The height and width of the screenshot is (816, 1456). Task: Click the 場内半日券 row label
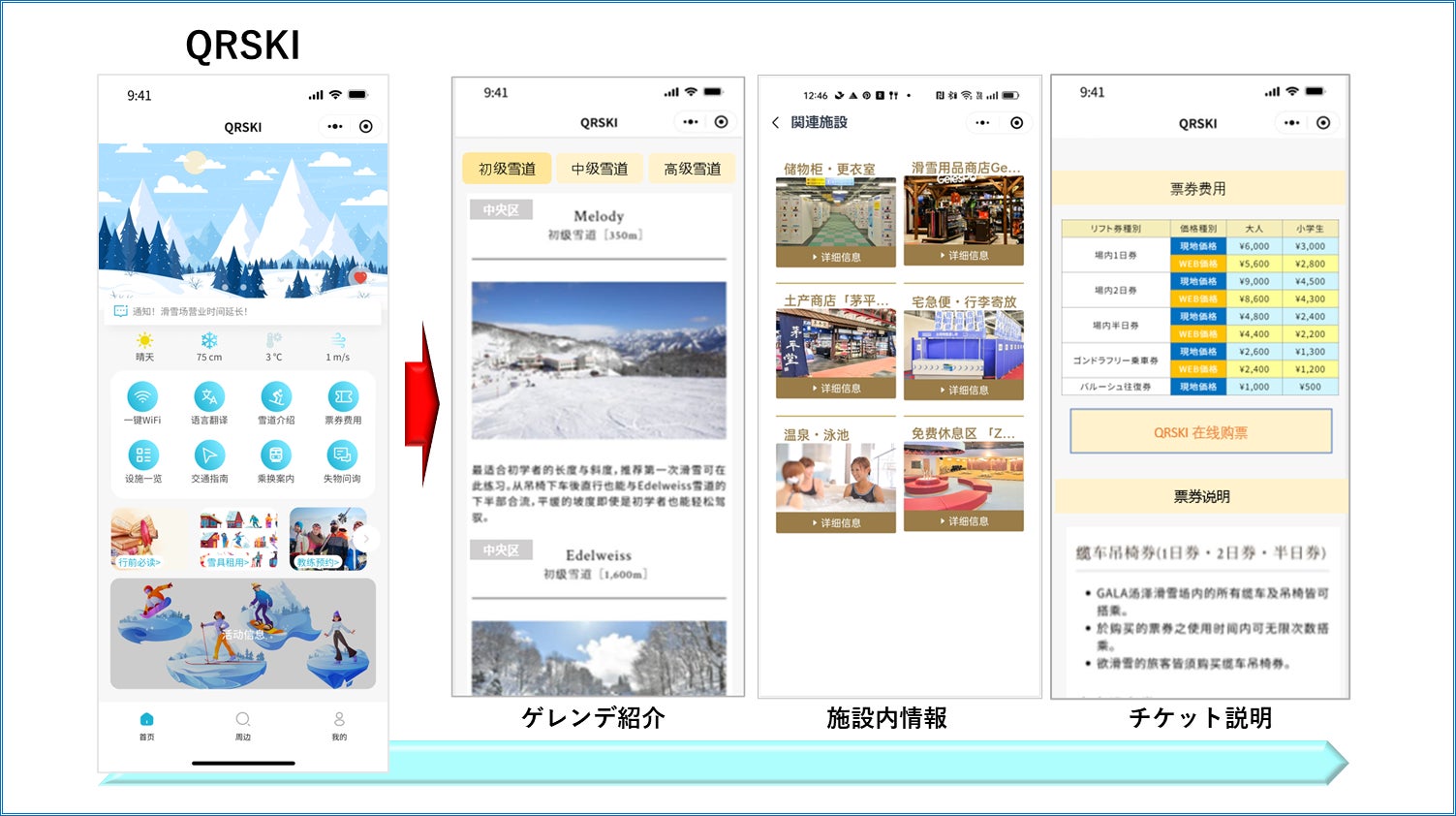tap(1116, 325)
